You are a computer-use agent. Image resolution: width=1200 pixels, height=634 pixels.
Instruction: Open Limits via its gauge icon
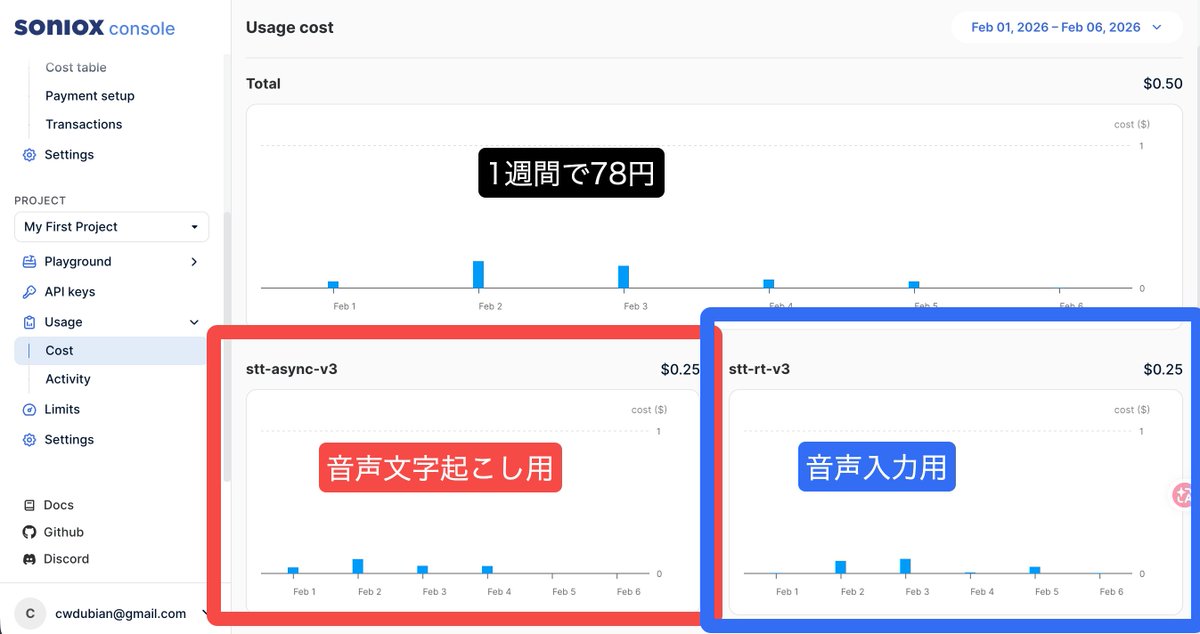point(27,409)
